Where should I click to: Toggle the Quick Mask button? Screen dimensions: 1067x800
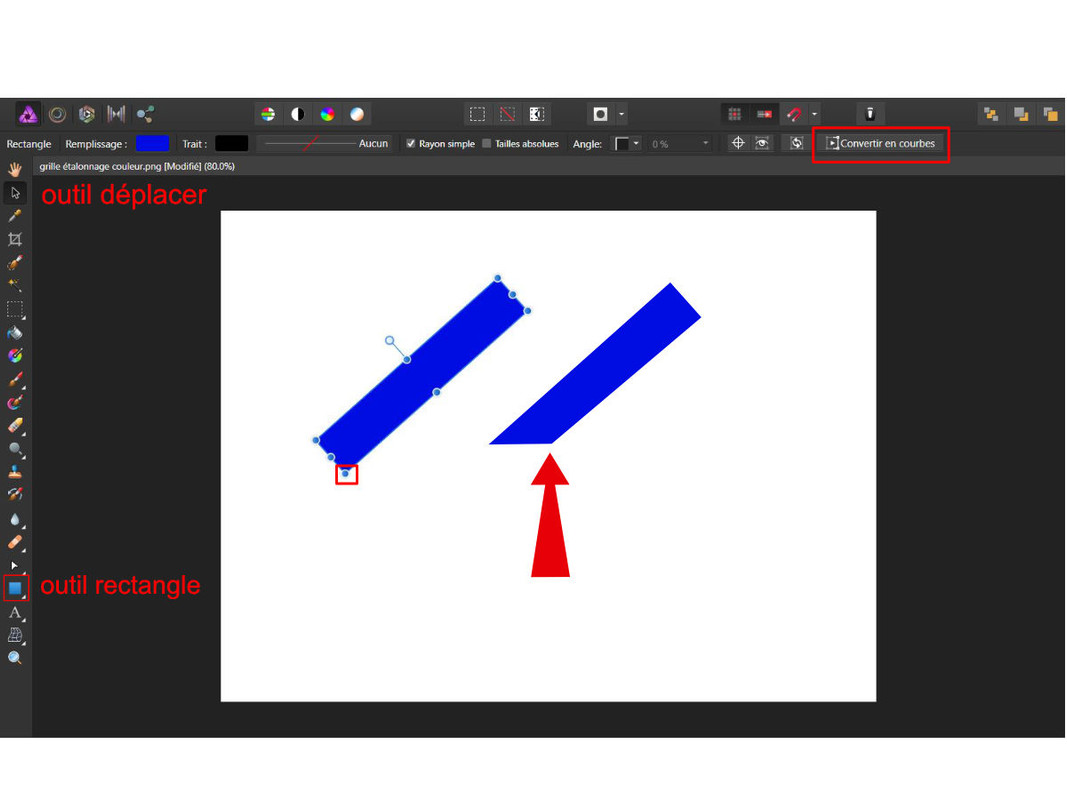coord(600,114)
